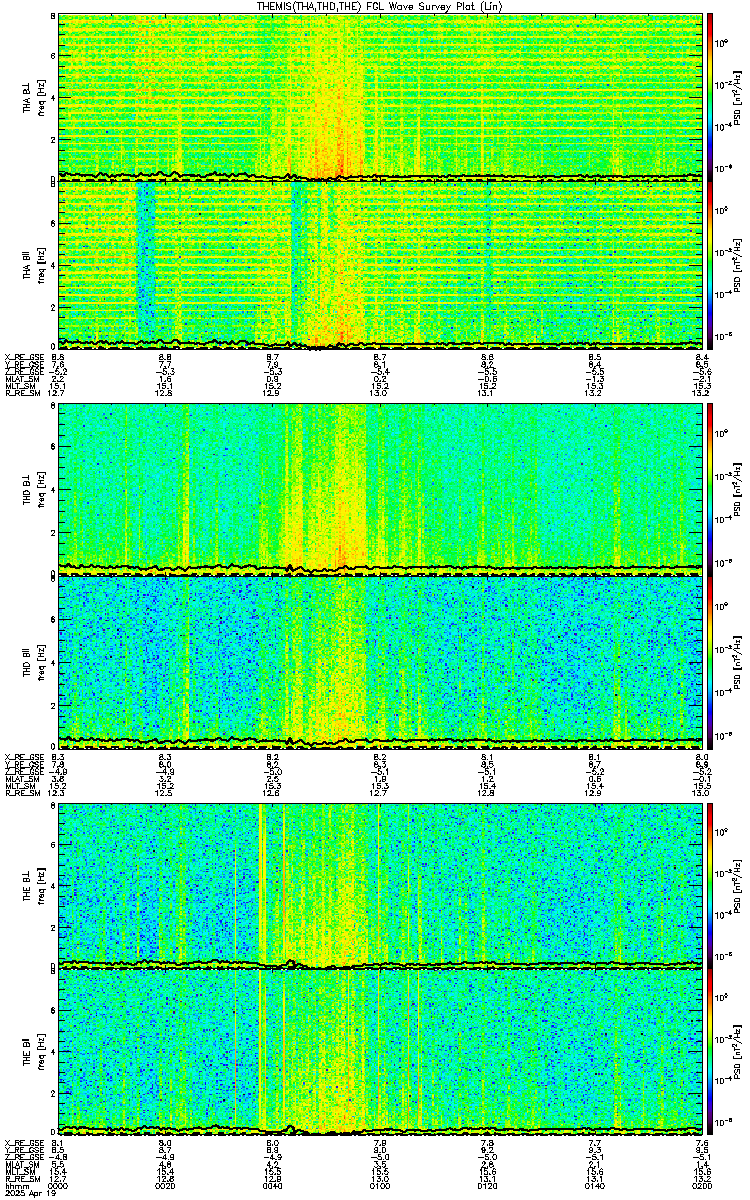Click the THE B-parallel freq [Hz] axis label
This screenshot has width=750, height=1200.
click(43, 1053)
